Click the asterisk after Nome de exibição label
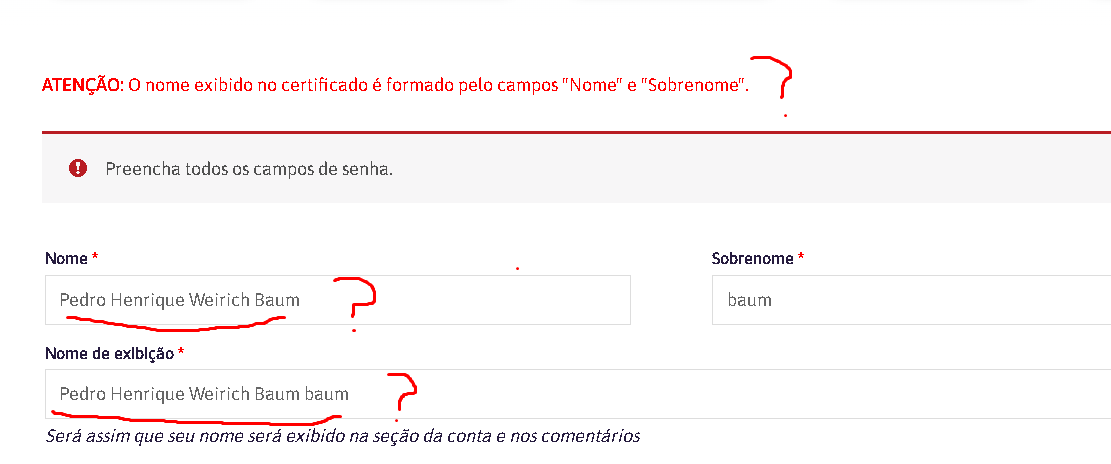 pyautogui.click(x=181, y=353)
